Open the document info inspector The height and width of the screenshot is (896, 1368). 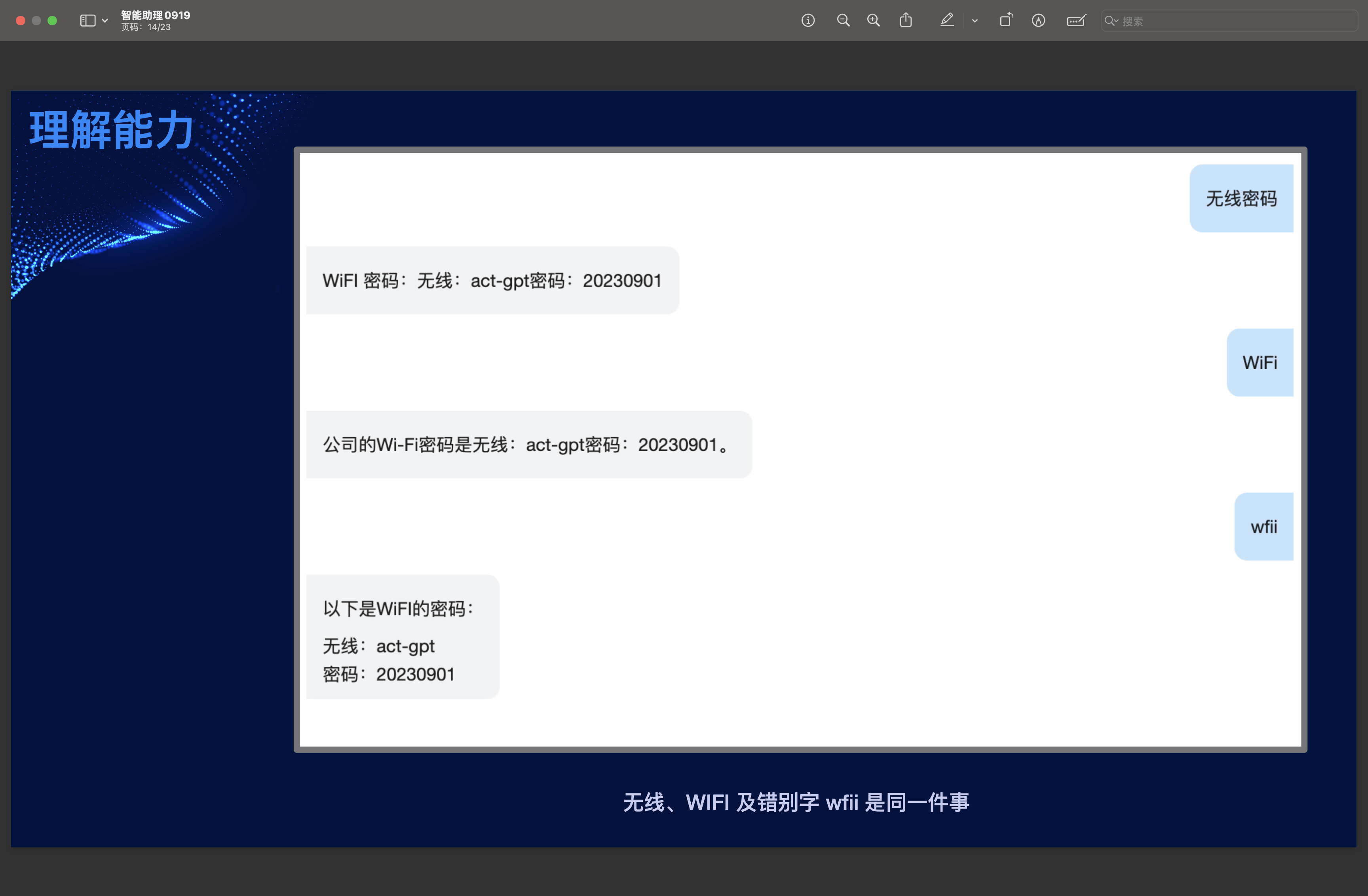tap(807, 21)
